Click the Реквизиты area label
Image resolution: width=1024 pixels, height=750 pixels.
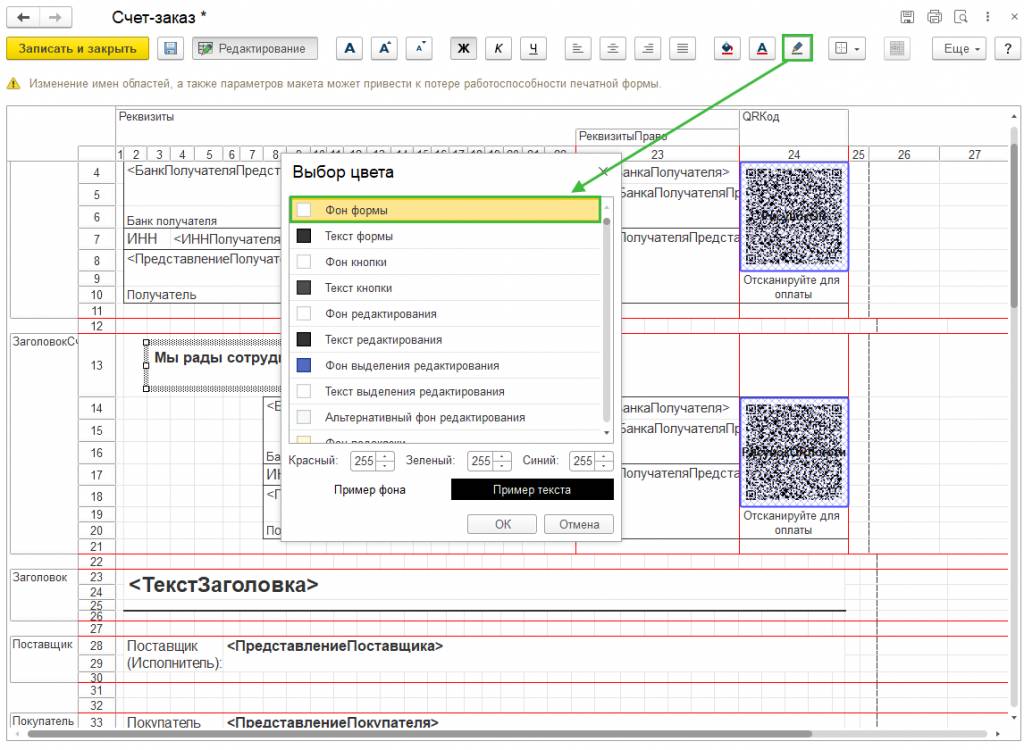(146, 117)
